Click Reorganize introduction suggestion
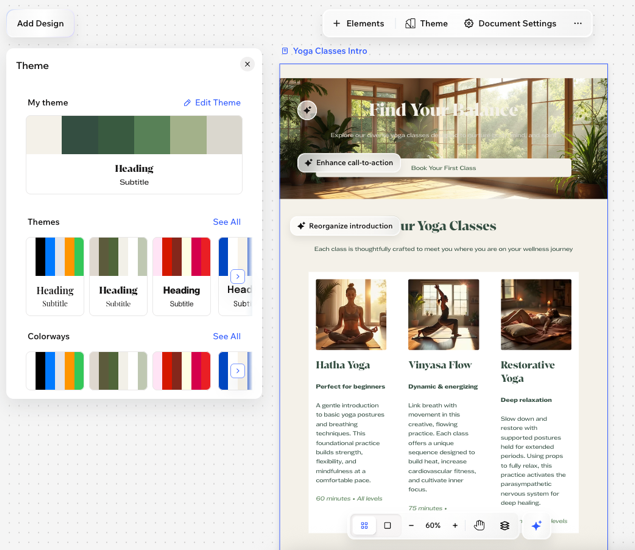Image resolution: width=635 pixels, height=550 pixels. (x=345, y=226)
